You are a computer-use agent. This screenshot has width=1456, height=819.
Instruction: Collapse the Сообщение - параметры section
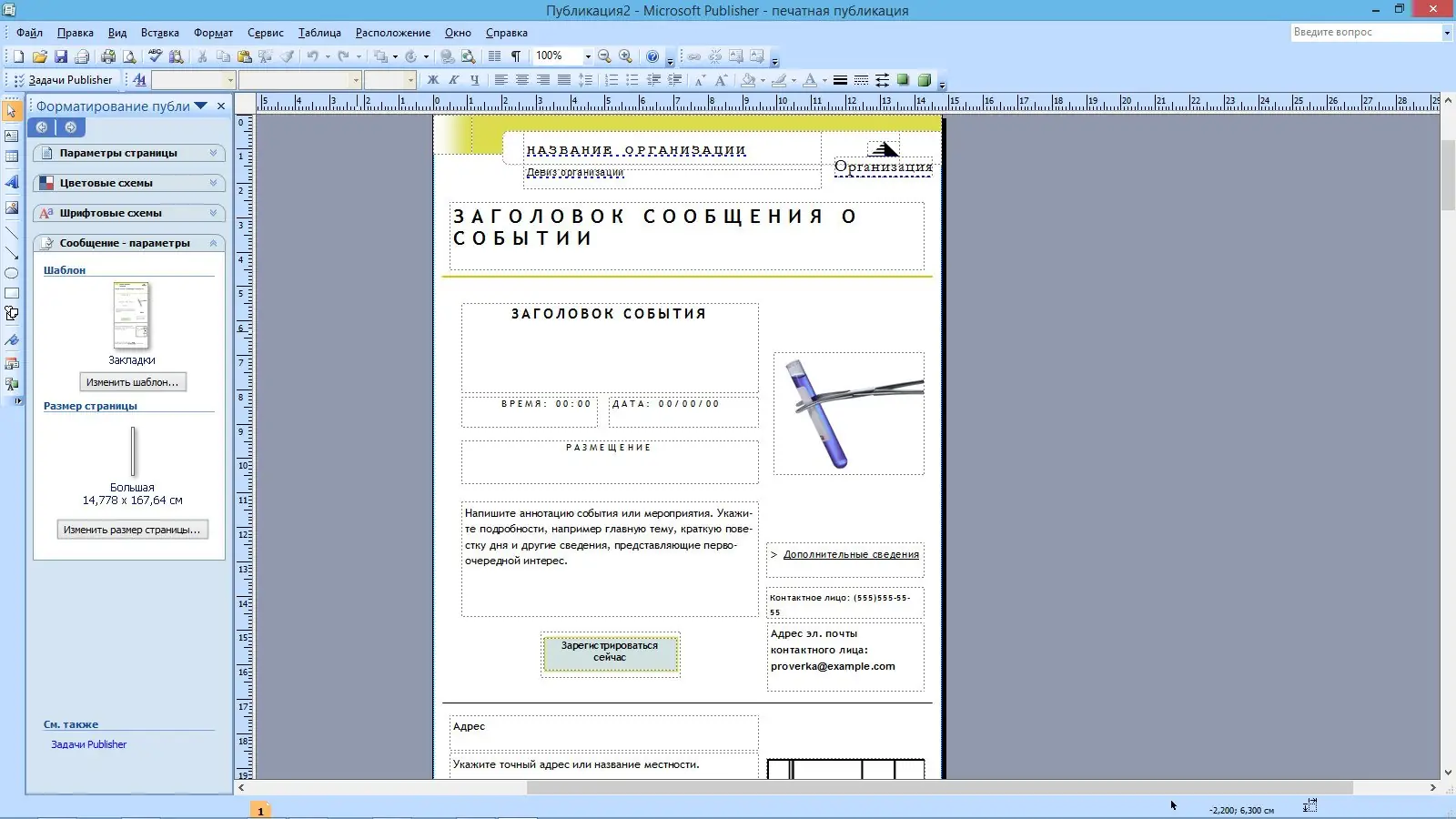[x=129, y=243]
